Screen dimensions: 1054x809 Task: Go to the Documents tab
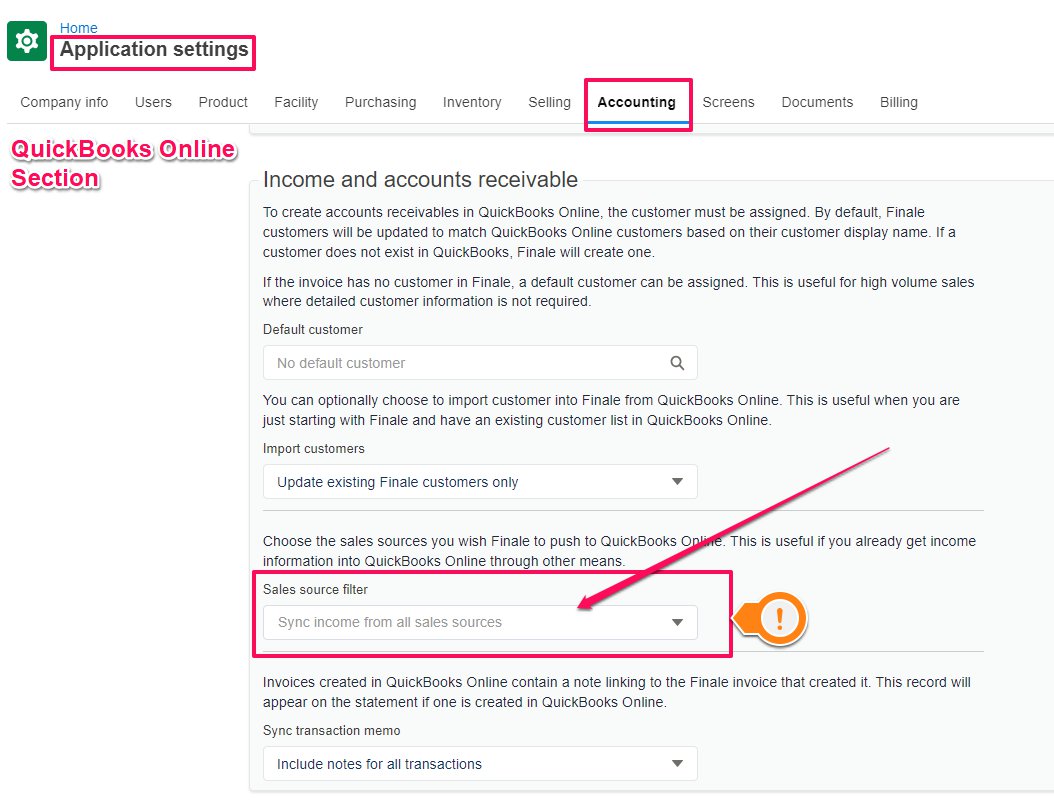817,102
